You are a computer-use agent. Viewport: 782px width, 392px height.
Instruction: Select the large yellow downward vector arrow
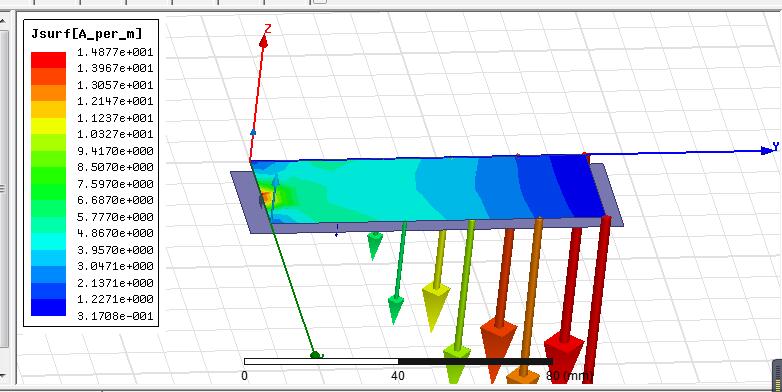(x=435, y=305)
